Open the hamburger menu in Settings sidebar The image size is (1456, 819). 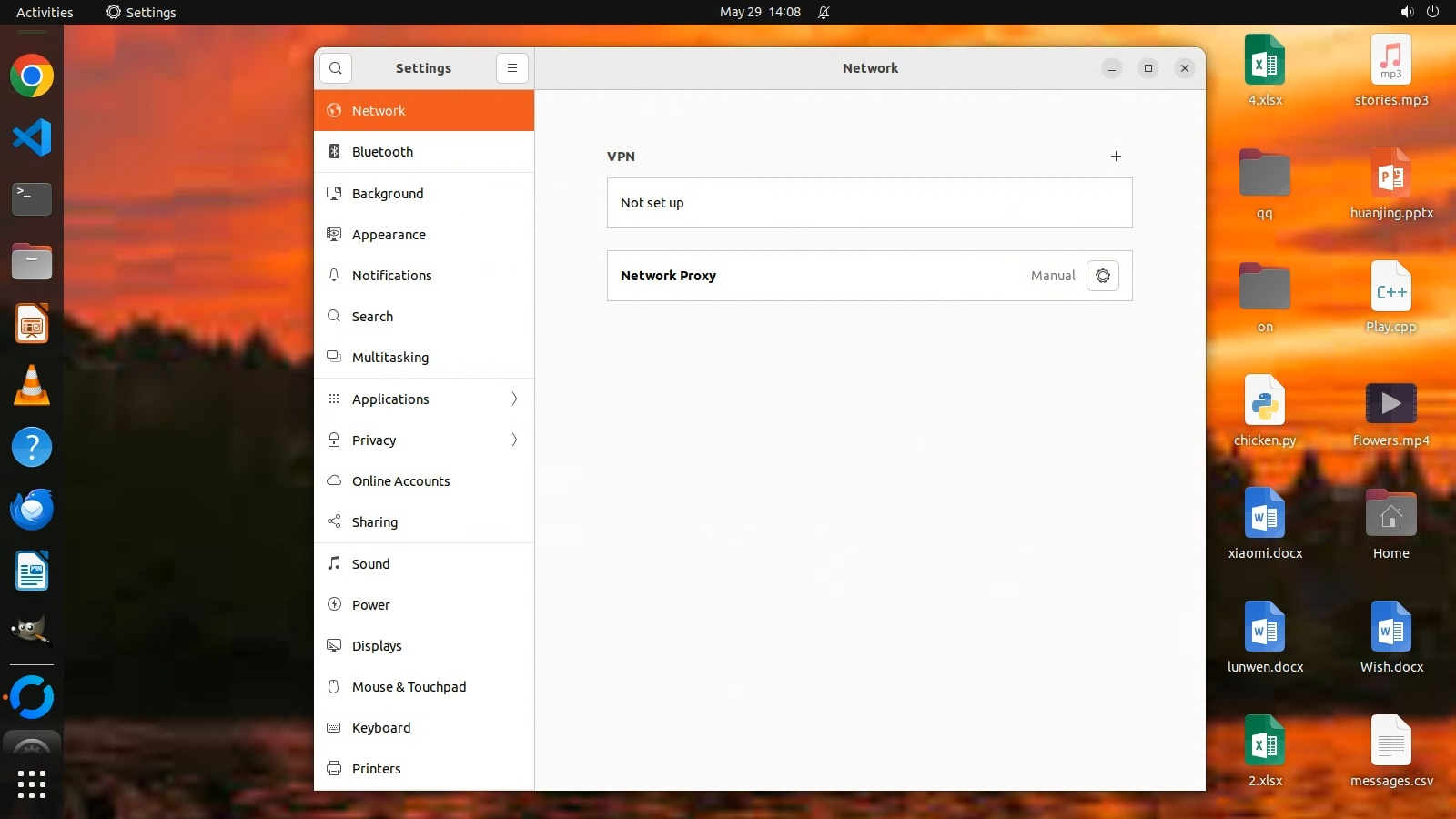coord(512,68)
